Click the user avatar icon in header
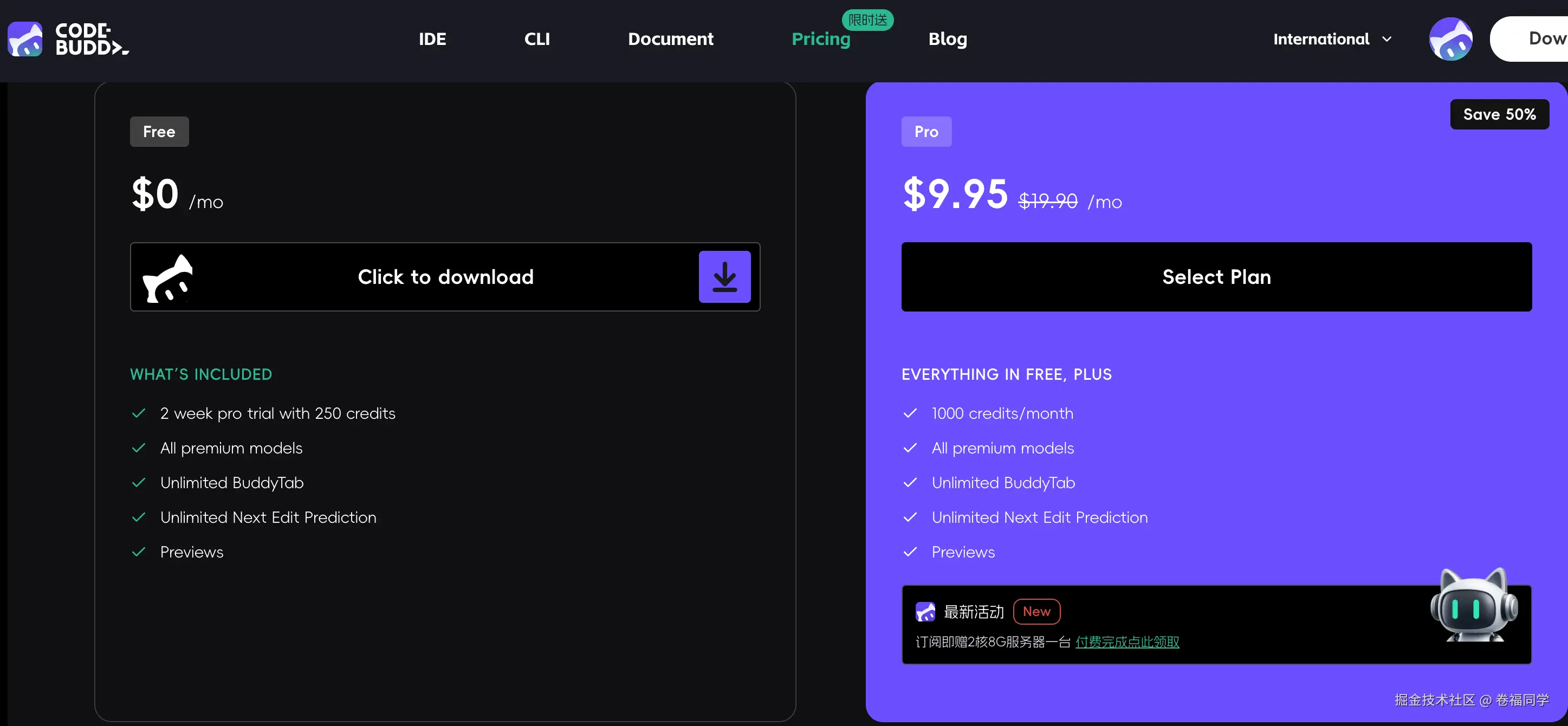Image resolution: width=1568 pixels, height=726 pixels. coord(1450,39)
